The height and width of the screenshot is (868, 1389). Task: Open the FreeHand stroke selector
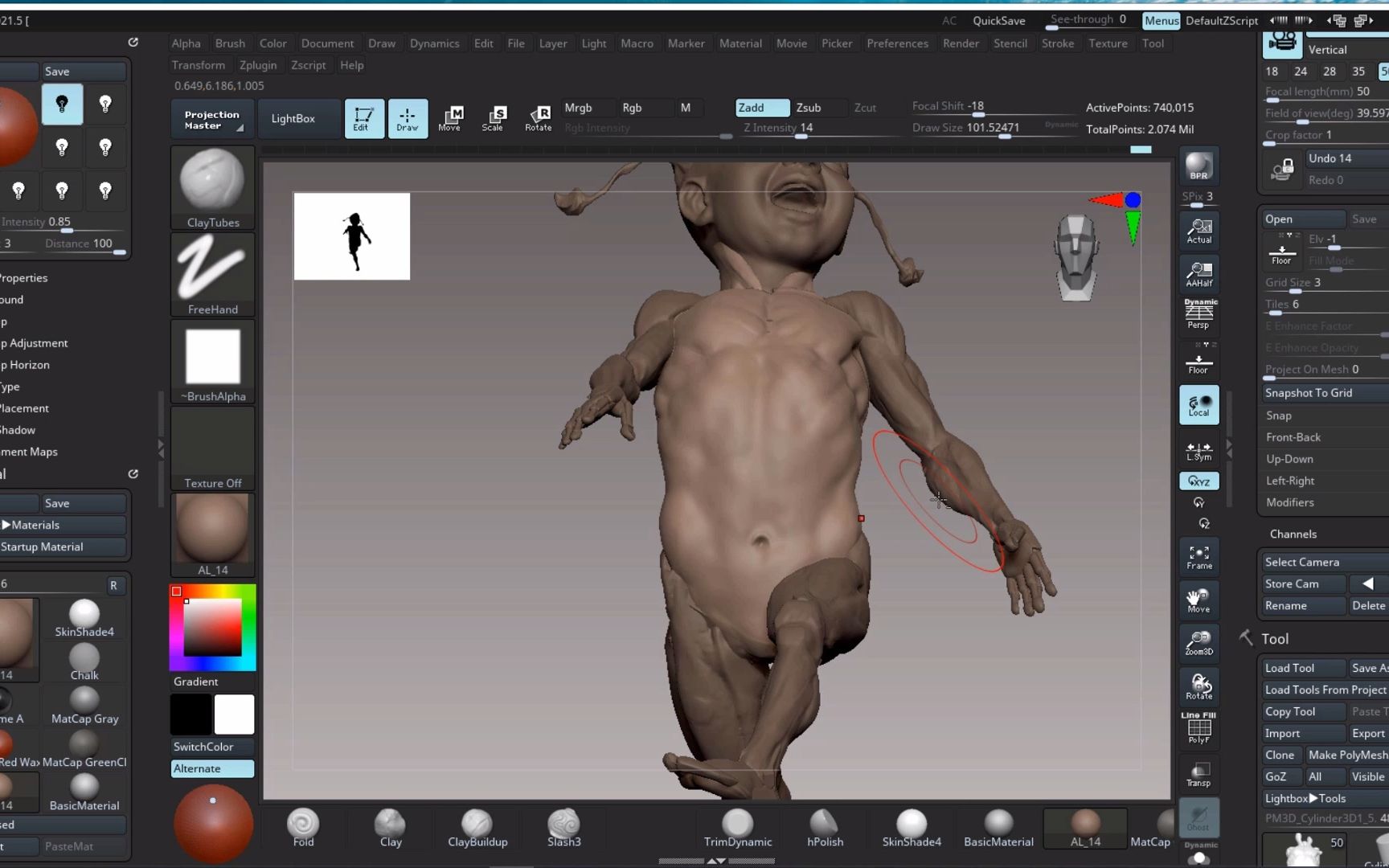click(213, 275)
